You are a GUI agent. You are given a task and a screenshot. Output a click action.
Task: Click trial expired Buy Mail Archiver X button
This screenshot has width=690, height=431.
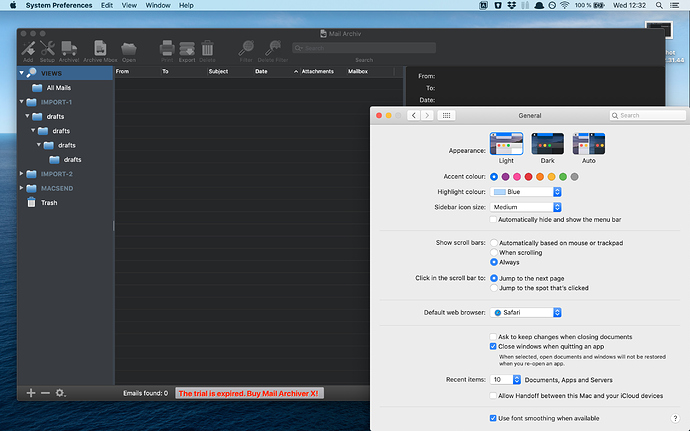[249, 393]
